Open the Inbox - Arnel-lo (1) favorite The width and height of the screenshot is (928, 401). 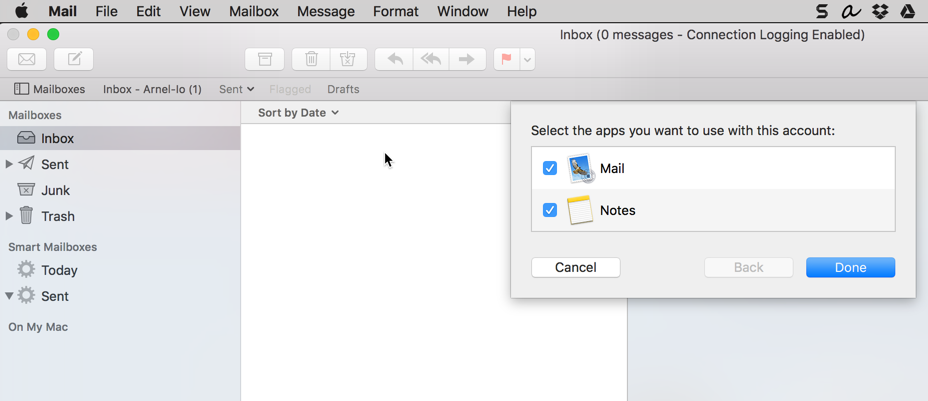152,89
